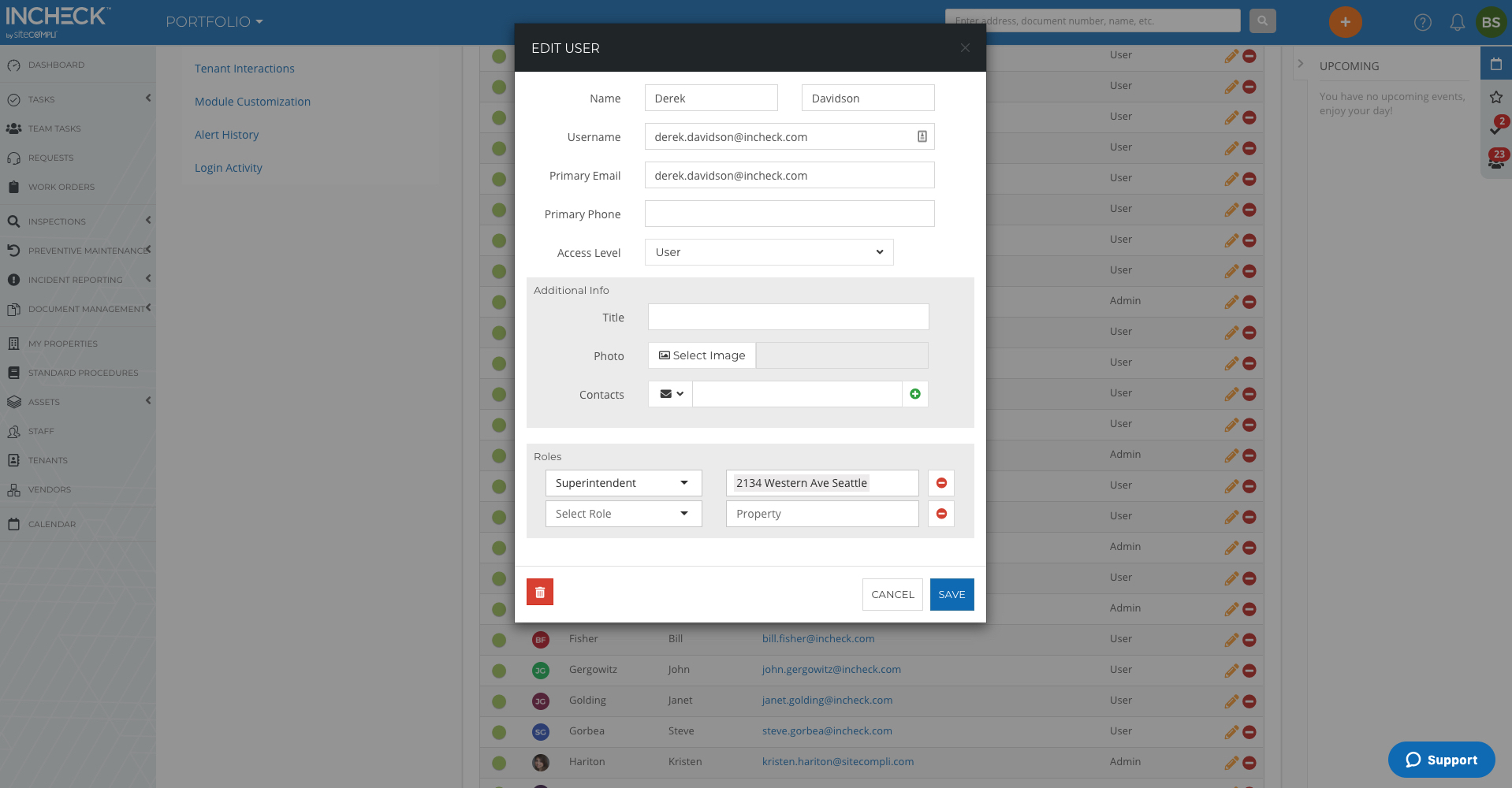Toggle active status dot for Steve Gorbea
This screenshot has height=788, width=1512.
point(499,732)
